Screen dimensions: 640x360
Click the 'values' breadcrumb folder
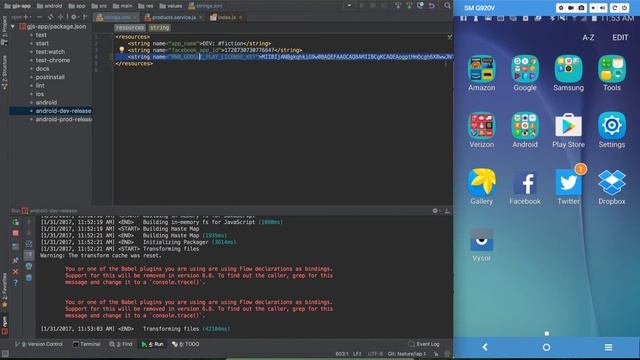(171, 6)
